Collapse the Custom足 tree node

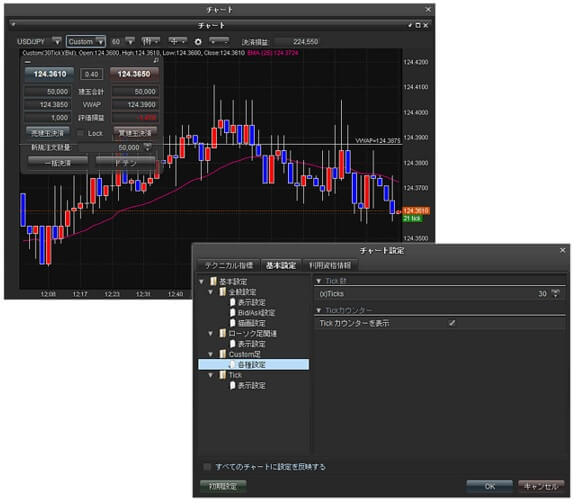coord(210,354)
